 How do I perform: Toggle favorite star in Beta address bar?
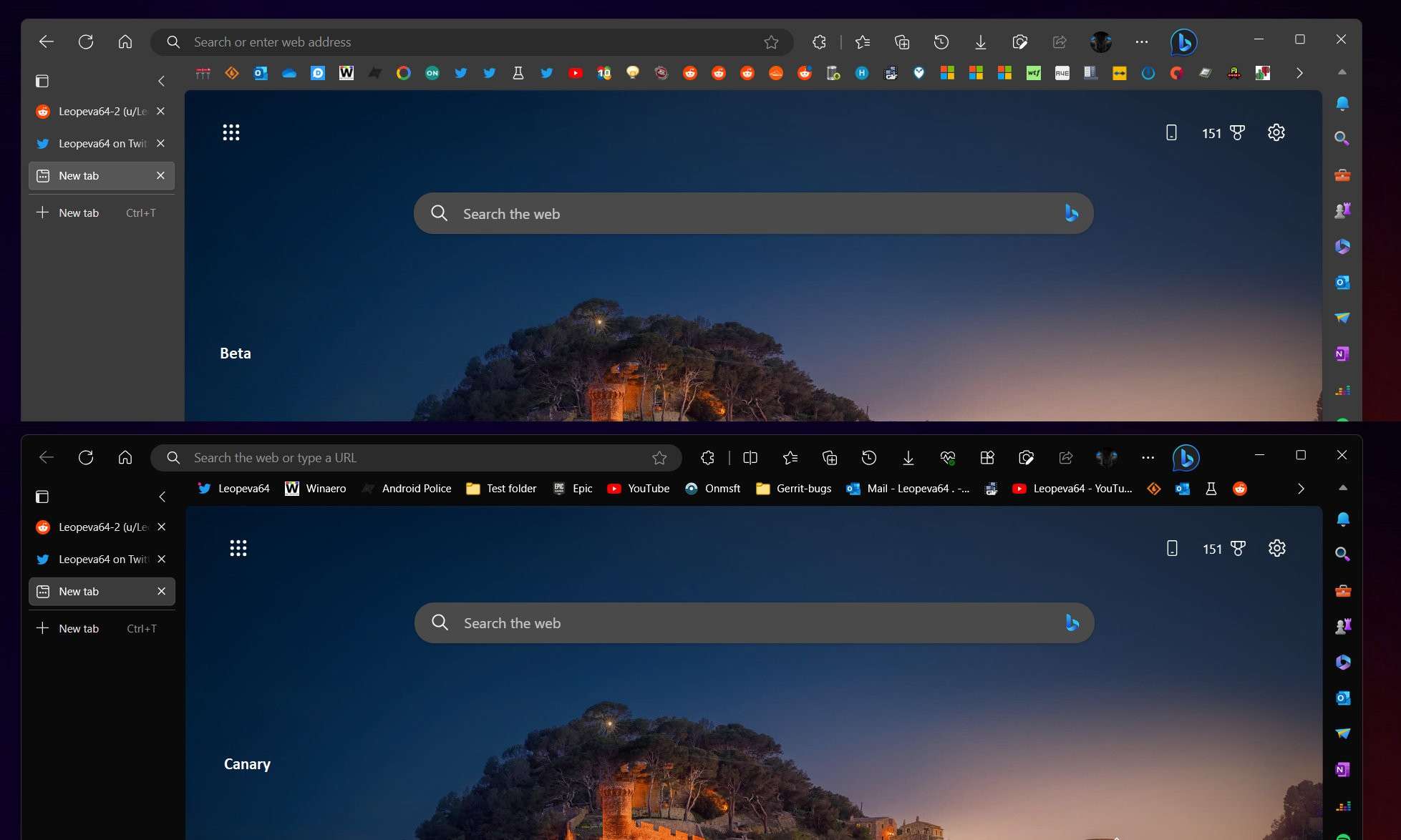point(771,42)
